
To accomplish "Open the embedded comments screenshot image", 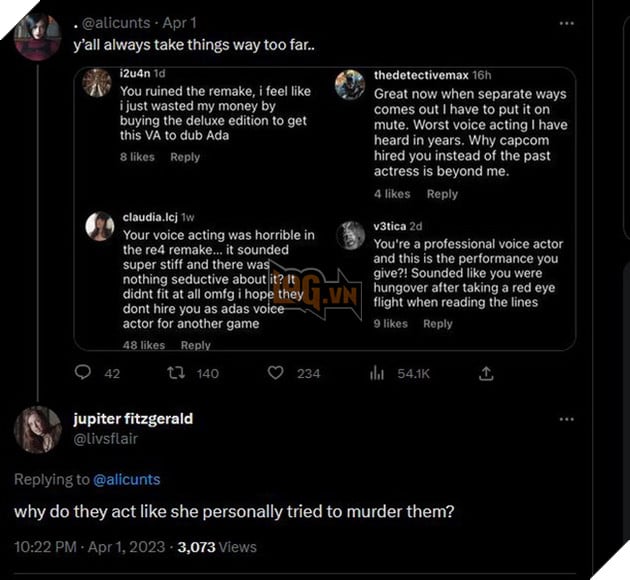I will coord(325,208).
